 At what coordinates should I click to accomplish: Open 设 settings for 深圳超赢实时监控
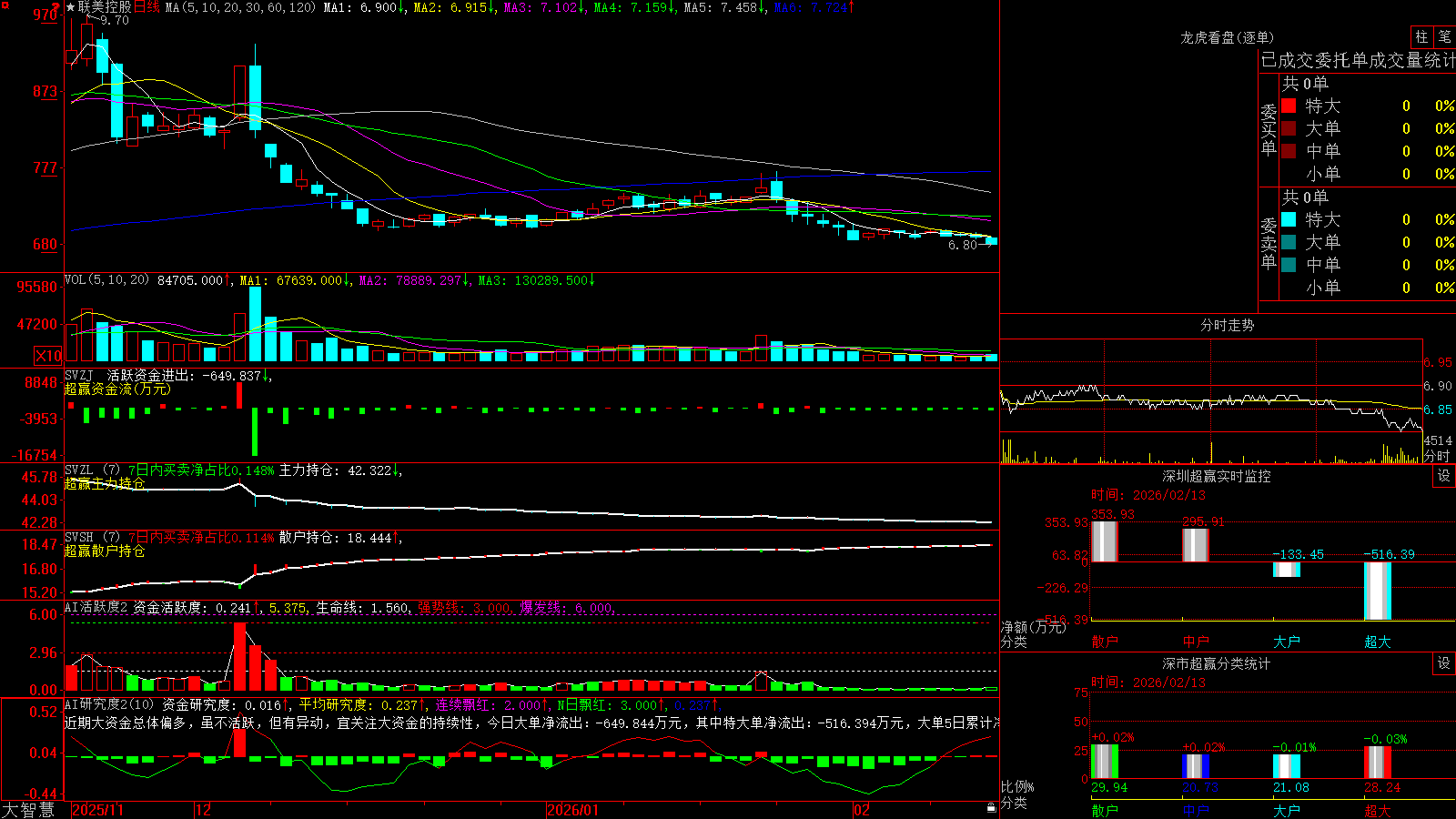pos(1444,476)
